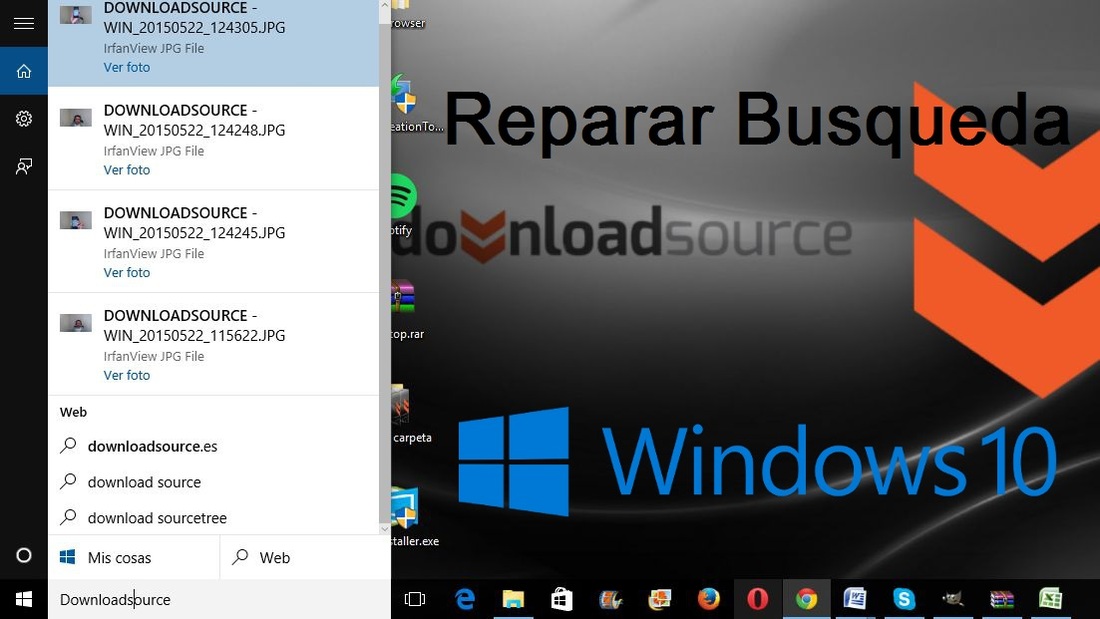Open thumbnail of WIN_20150522_124248.JPG
The width and height of the screenshot is (1100, 619).
76,117
